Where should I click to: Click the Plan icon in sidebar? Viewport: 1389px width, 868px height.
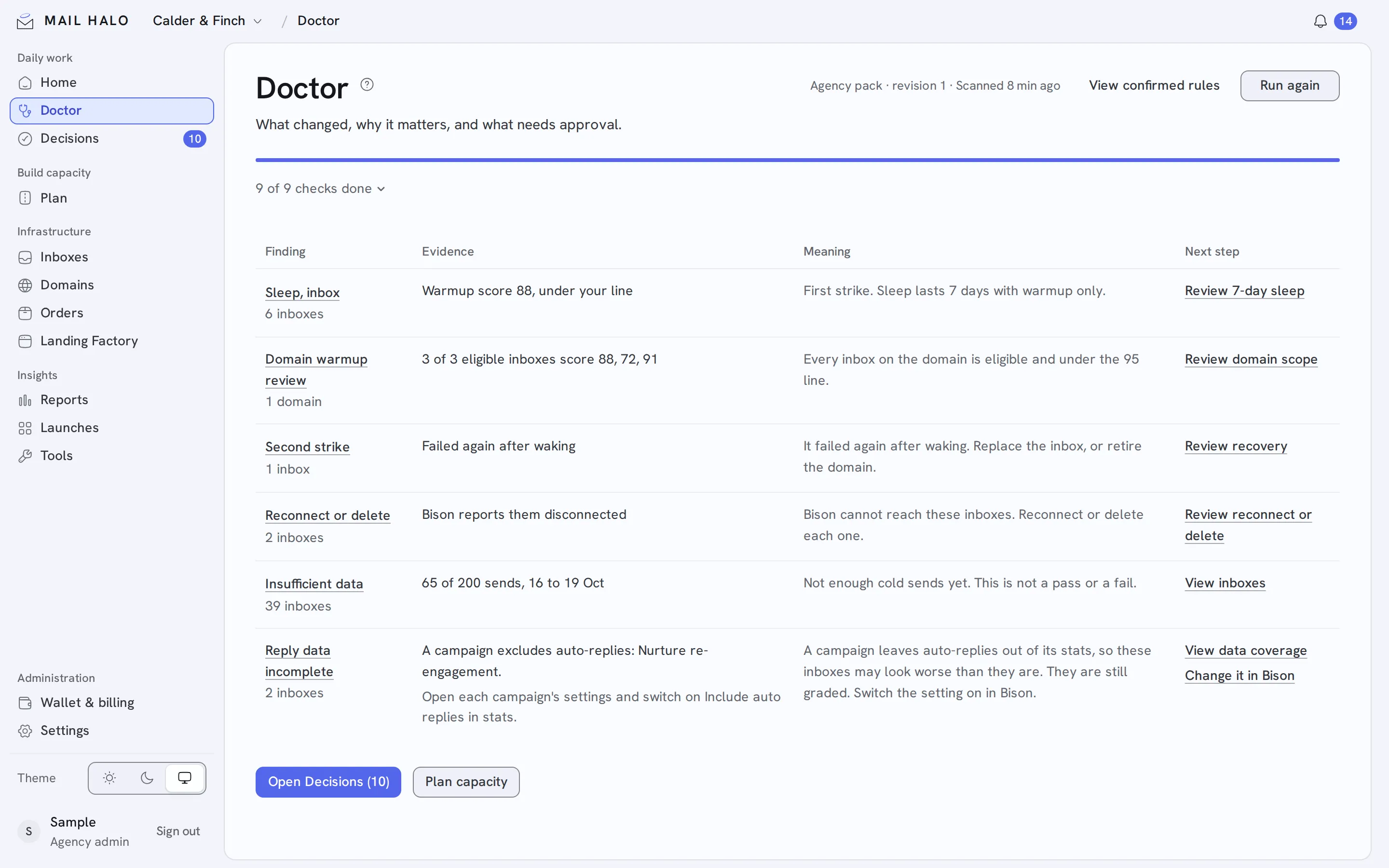pyautogui.click(x=25, y=198)
